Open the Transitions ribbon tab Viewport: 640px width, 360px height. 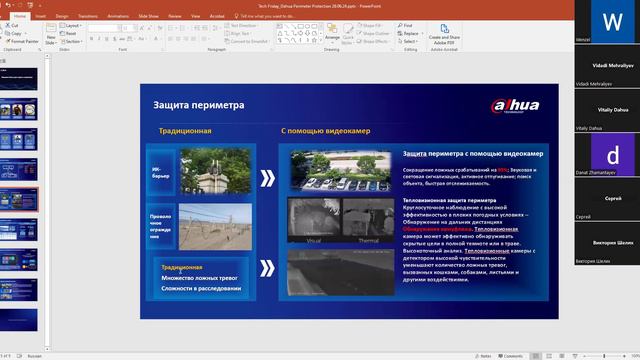[88, 16]
